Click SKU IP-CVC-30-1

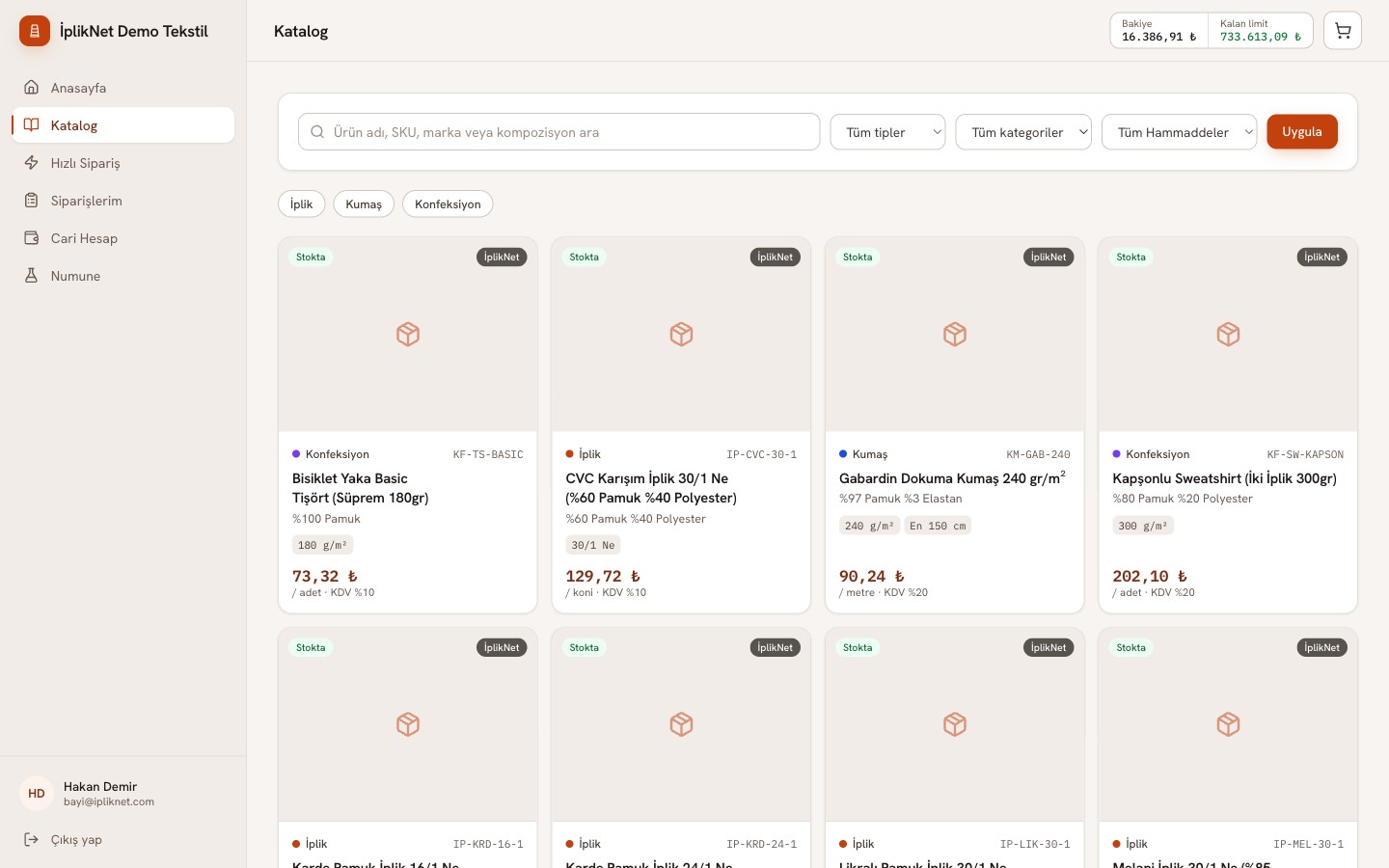[762, 454]
